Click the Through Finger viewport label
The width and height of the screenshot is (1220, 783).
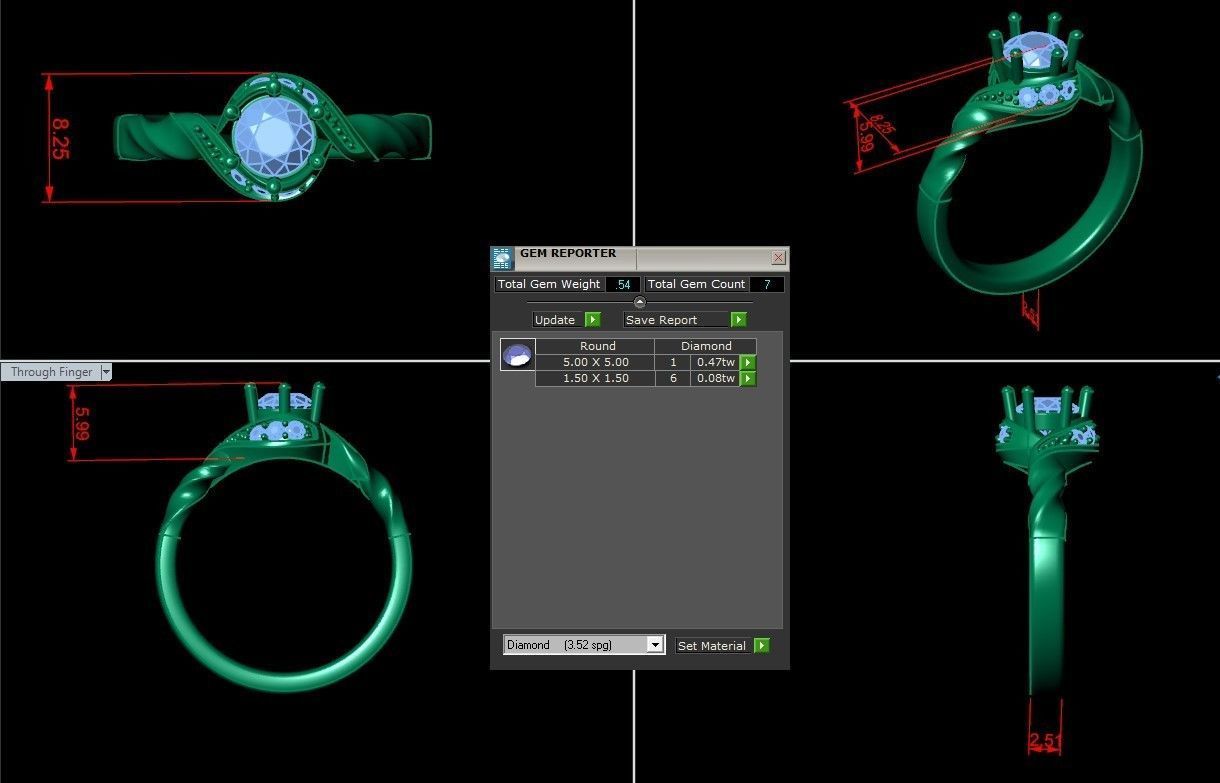(51, 372)
